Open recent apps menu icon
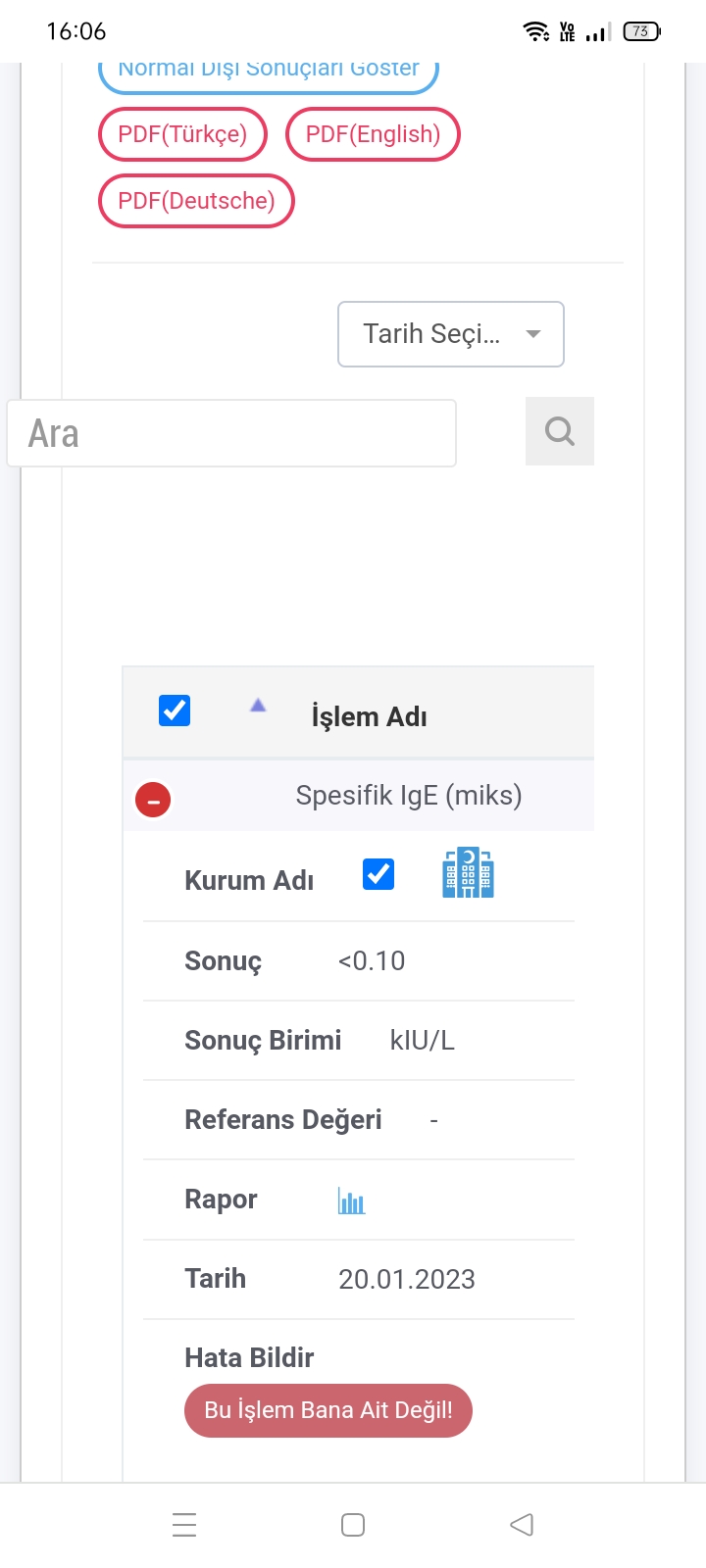 184,1525
